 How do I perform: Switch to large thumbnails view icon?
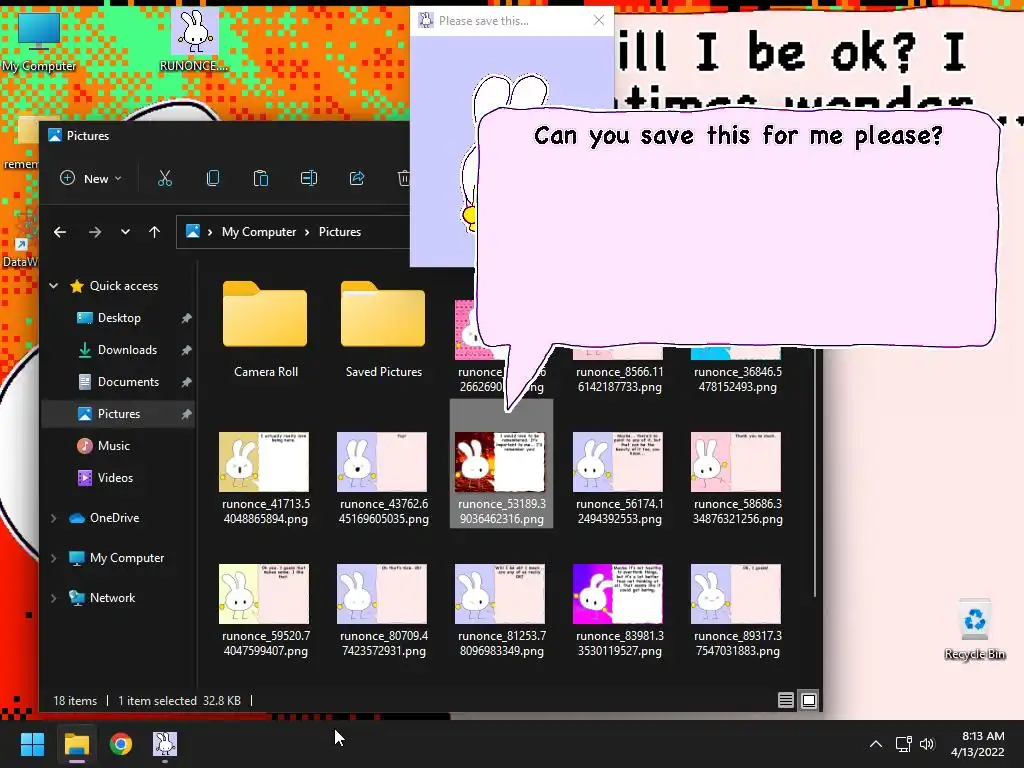click(x=808, y=700)
